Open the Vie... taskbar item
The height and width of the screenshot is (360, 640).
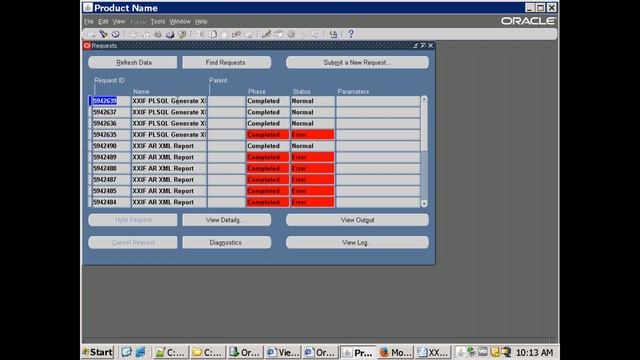click(282, 352)
